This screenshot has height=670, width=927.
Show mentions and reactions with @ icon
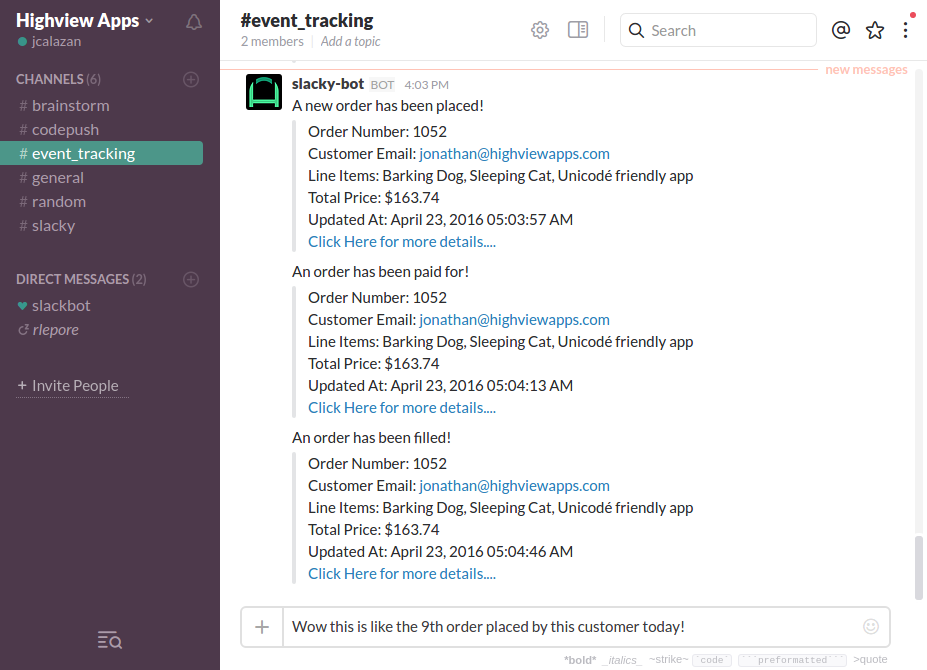click(x=841, y=30)
